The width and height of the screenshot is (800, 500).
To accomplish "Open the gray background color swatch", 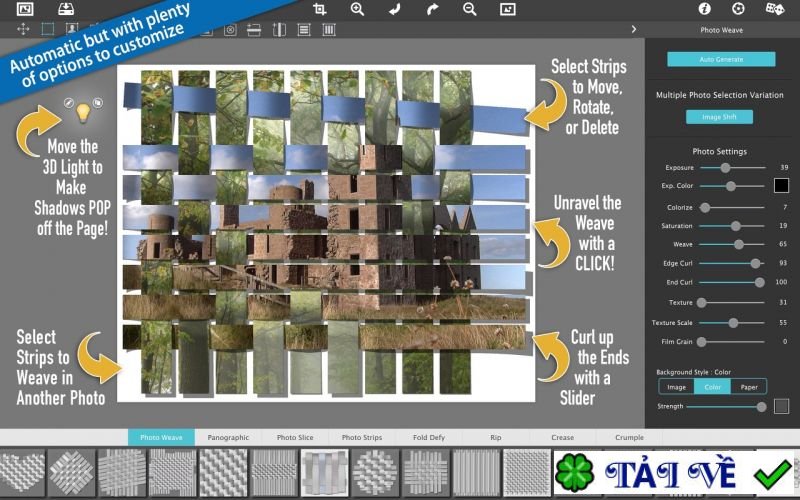I will click(x=781, y=406).
